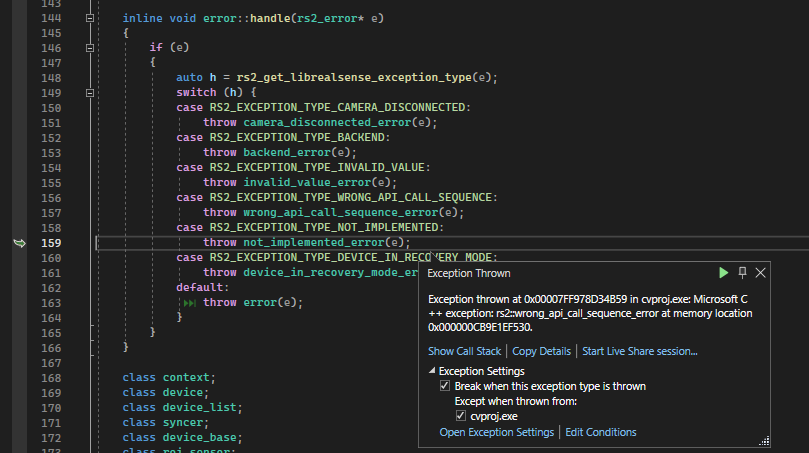The image size is (809, 453).
Task: Grab the popup resize grip corner
Action: coord(764,441)
